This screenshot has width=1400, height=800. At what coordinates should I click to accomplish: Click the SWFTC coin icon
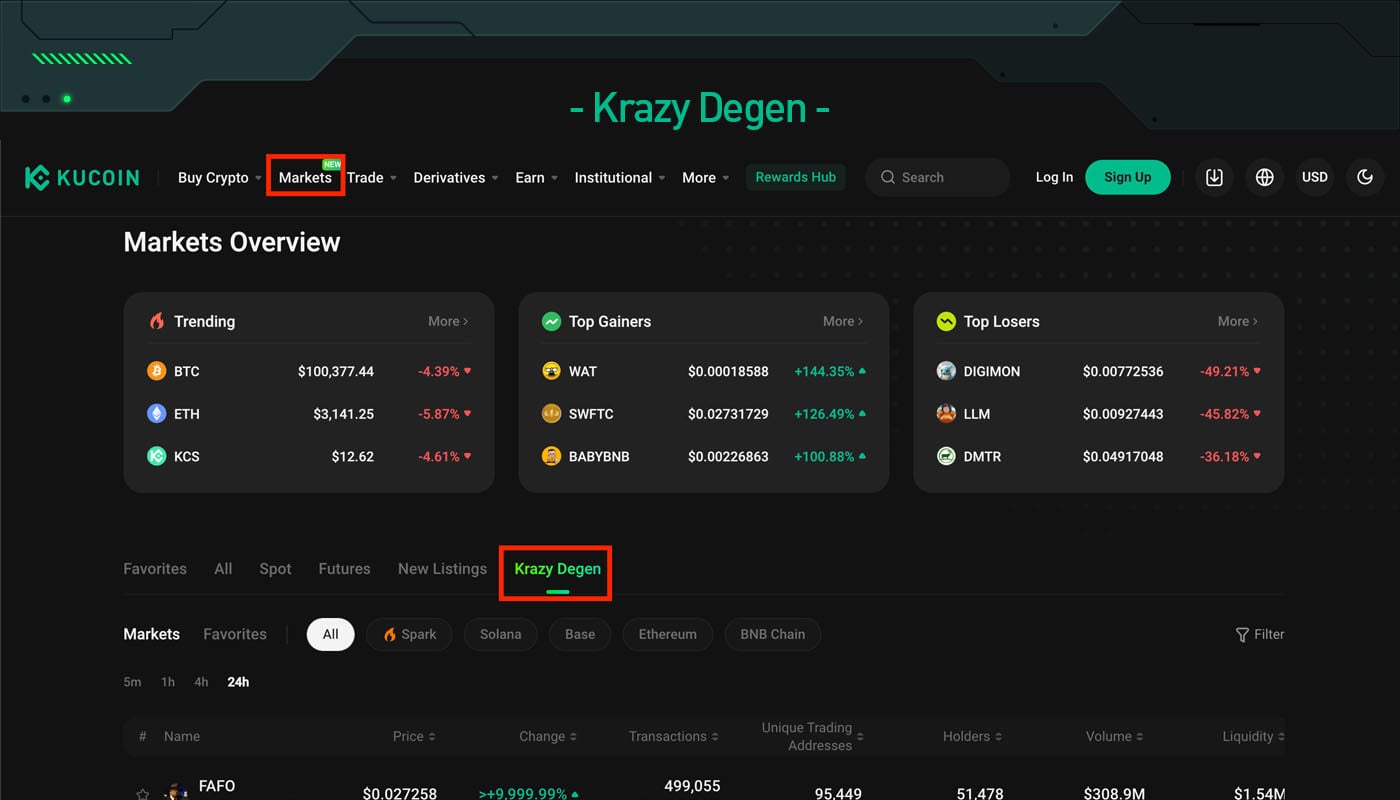551,414
